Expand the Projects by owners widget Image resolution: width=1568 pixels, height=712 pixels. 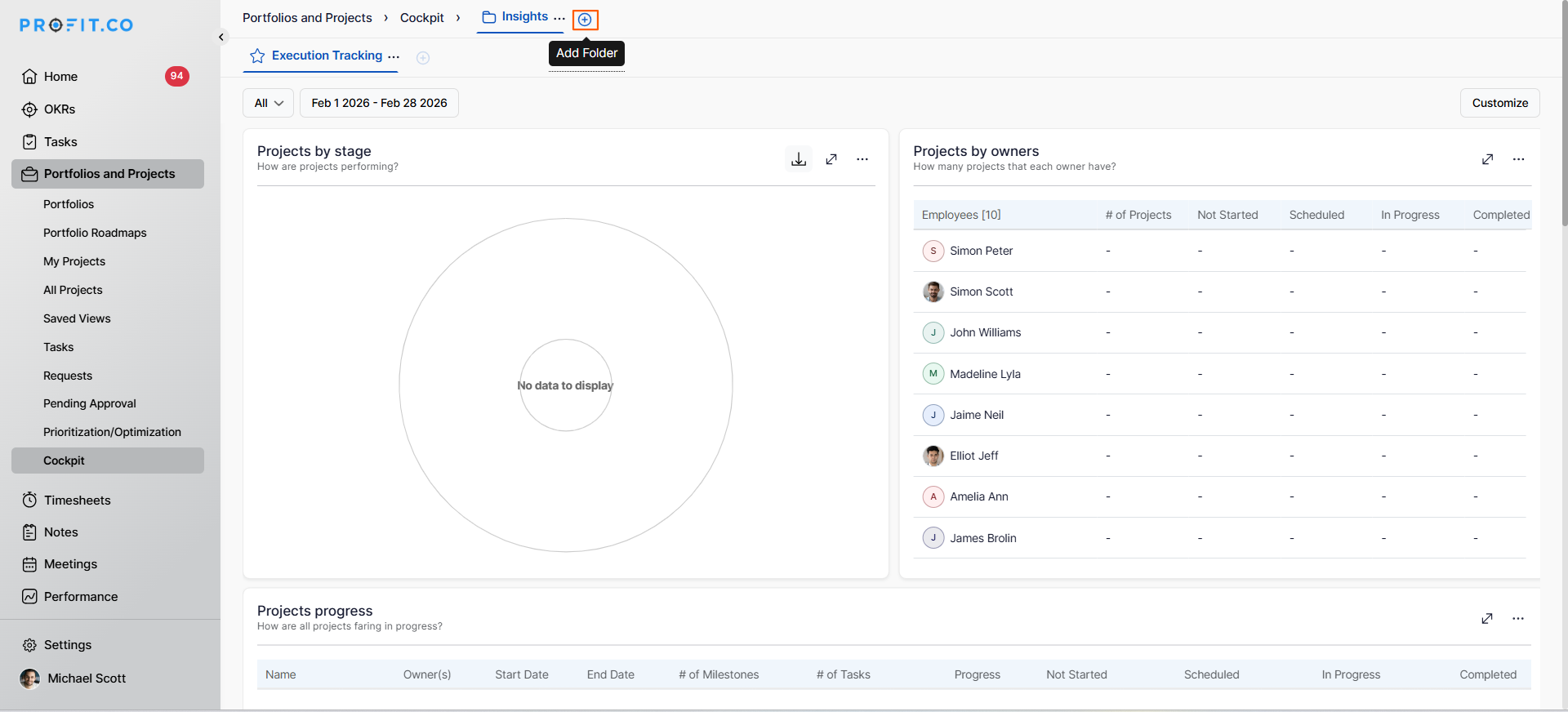click(1487, 159)
